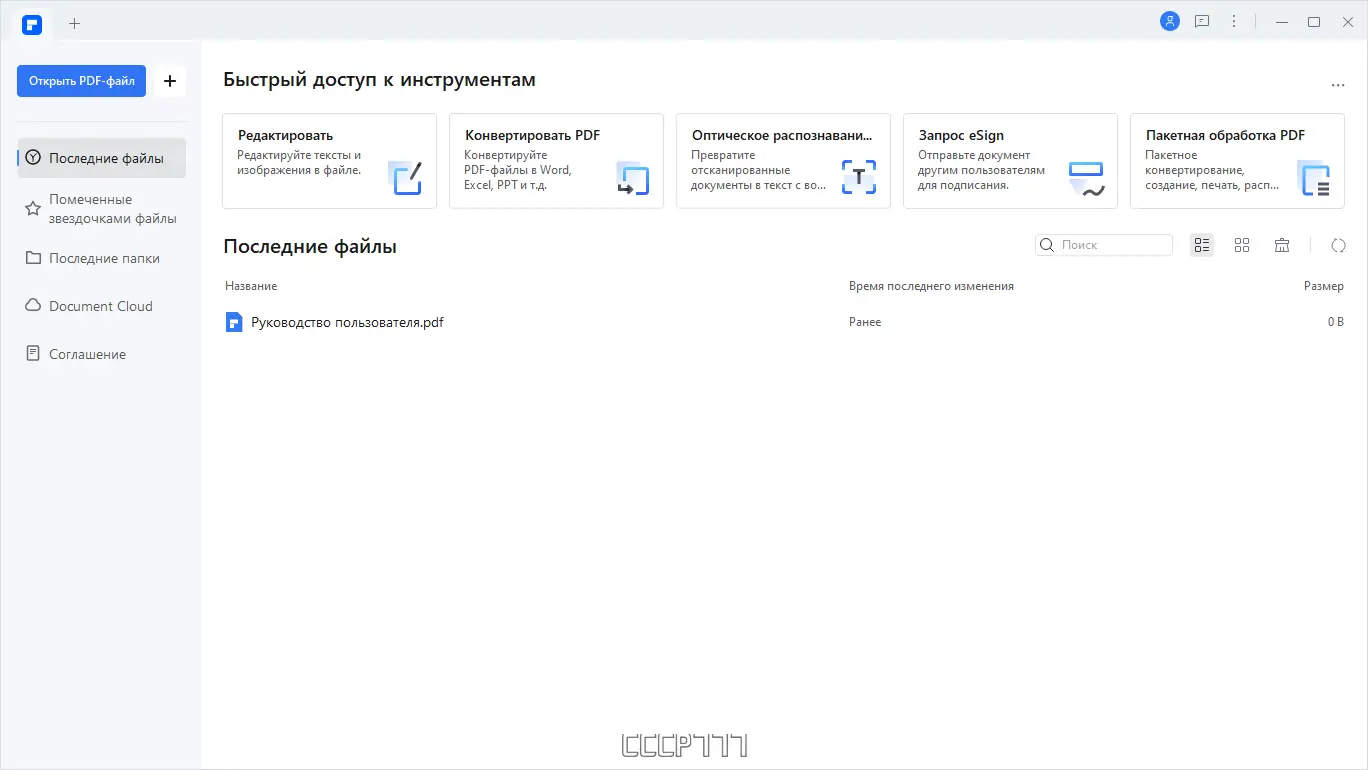Switch recent files to grid view

(1242, 245)
